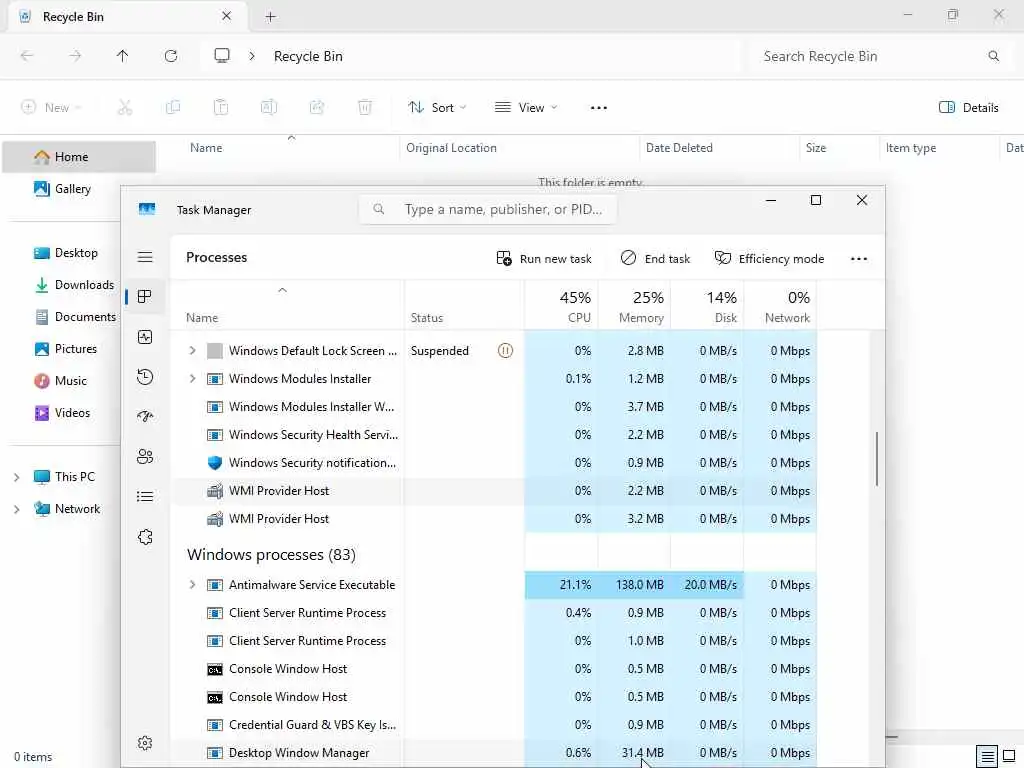Sort processes by Status column
1024x768 pixels.
464,306
